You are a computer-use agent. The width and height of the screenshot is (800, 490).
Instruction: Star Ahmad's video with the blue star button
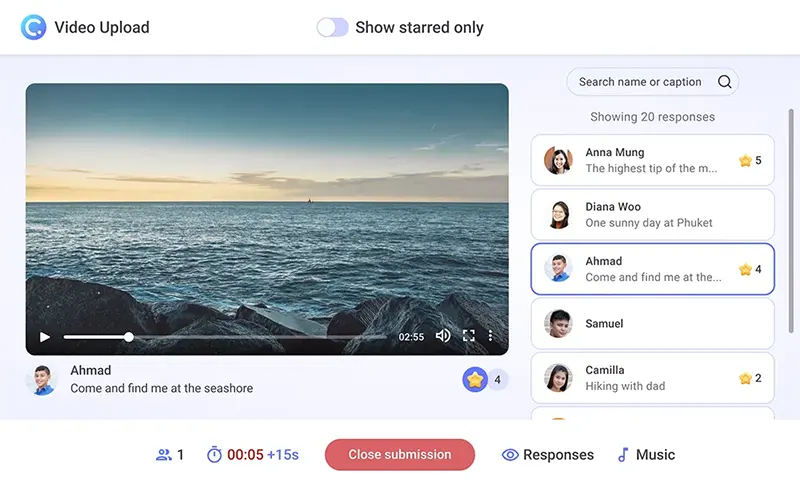pos(475,380)
